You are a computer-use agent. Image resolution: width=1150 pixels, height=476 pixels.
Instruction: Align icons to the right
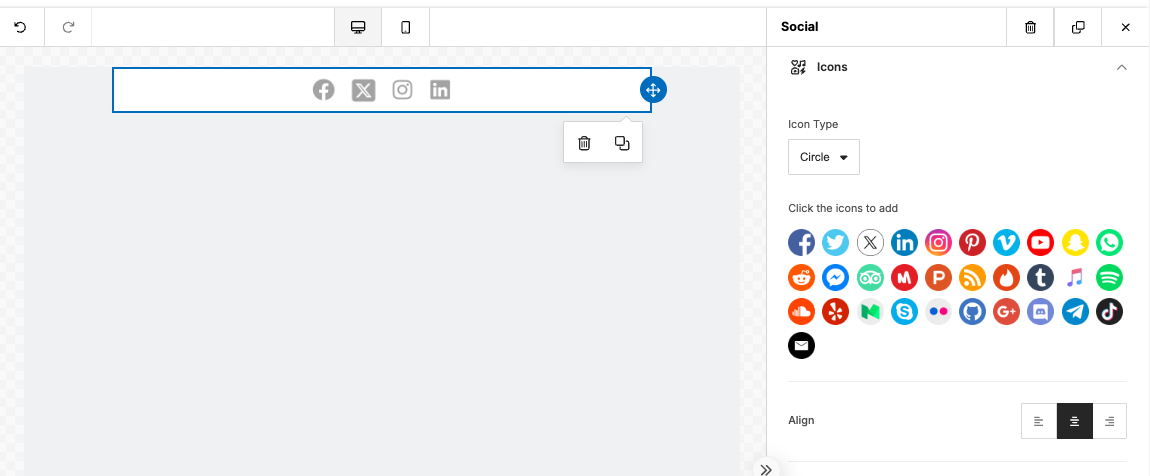(1110, 421)
